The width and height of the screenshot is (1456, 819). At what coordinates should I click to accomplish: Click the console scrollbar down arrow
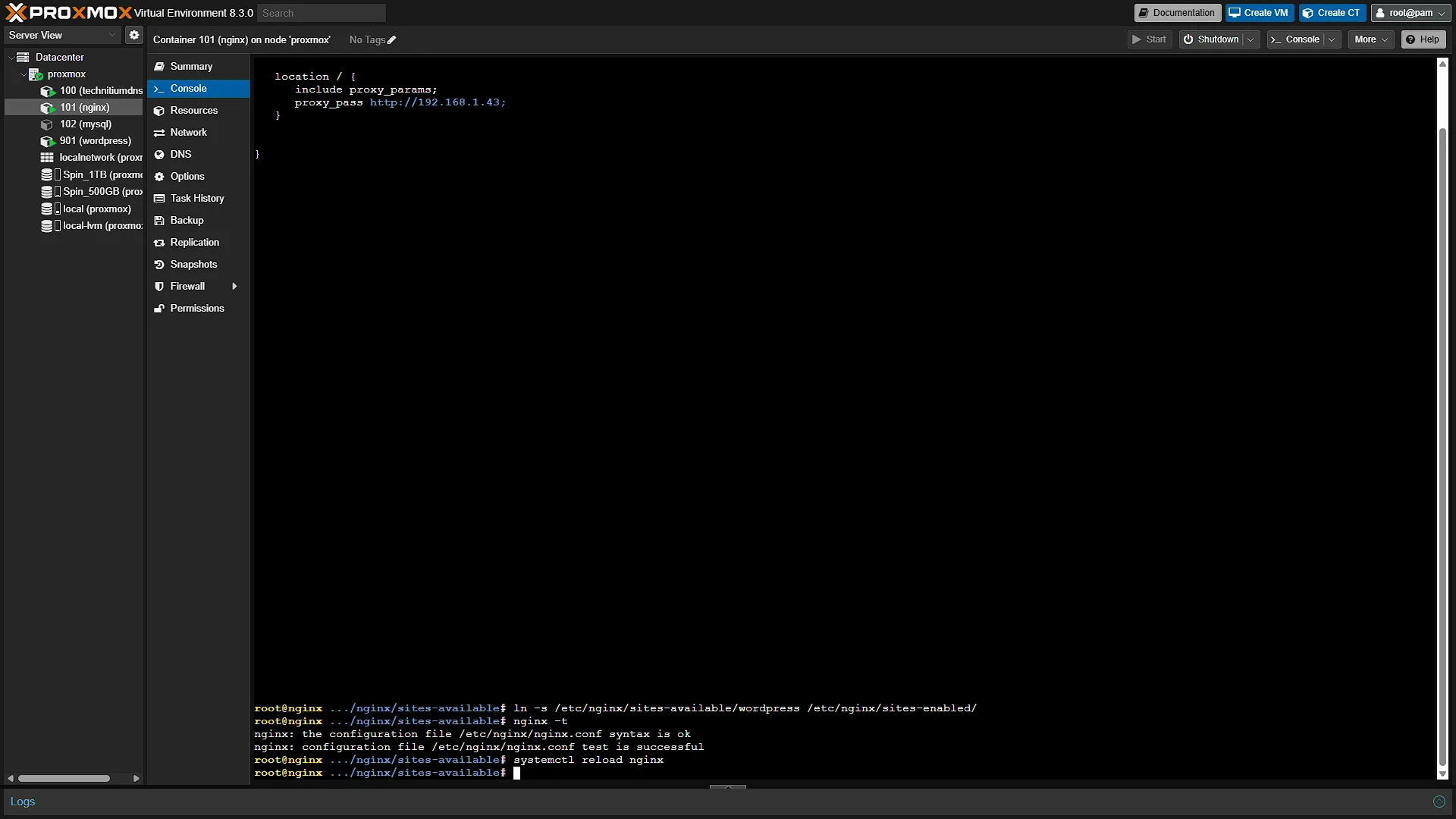(x=1442, y=774)
